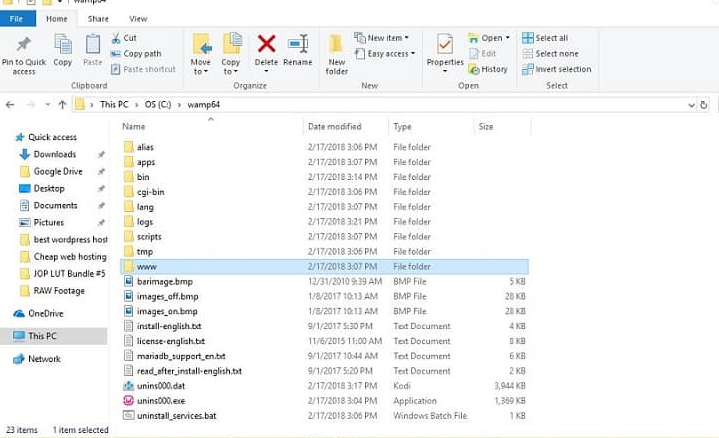Choose Copy path in Clipboard group
The width and height of the screenshot is (719, 438).
(136, 54)
